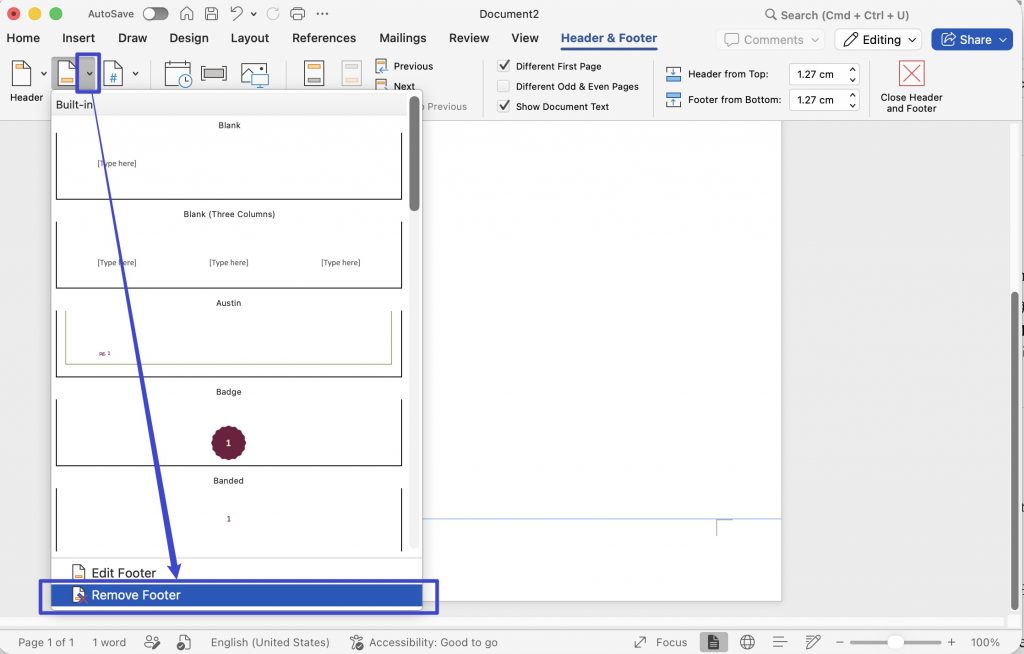Click the track changes status bar icon
Image resolution: width=1024 pixels, height=654 pixels.
click(152, 642)
